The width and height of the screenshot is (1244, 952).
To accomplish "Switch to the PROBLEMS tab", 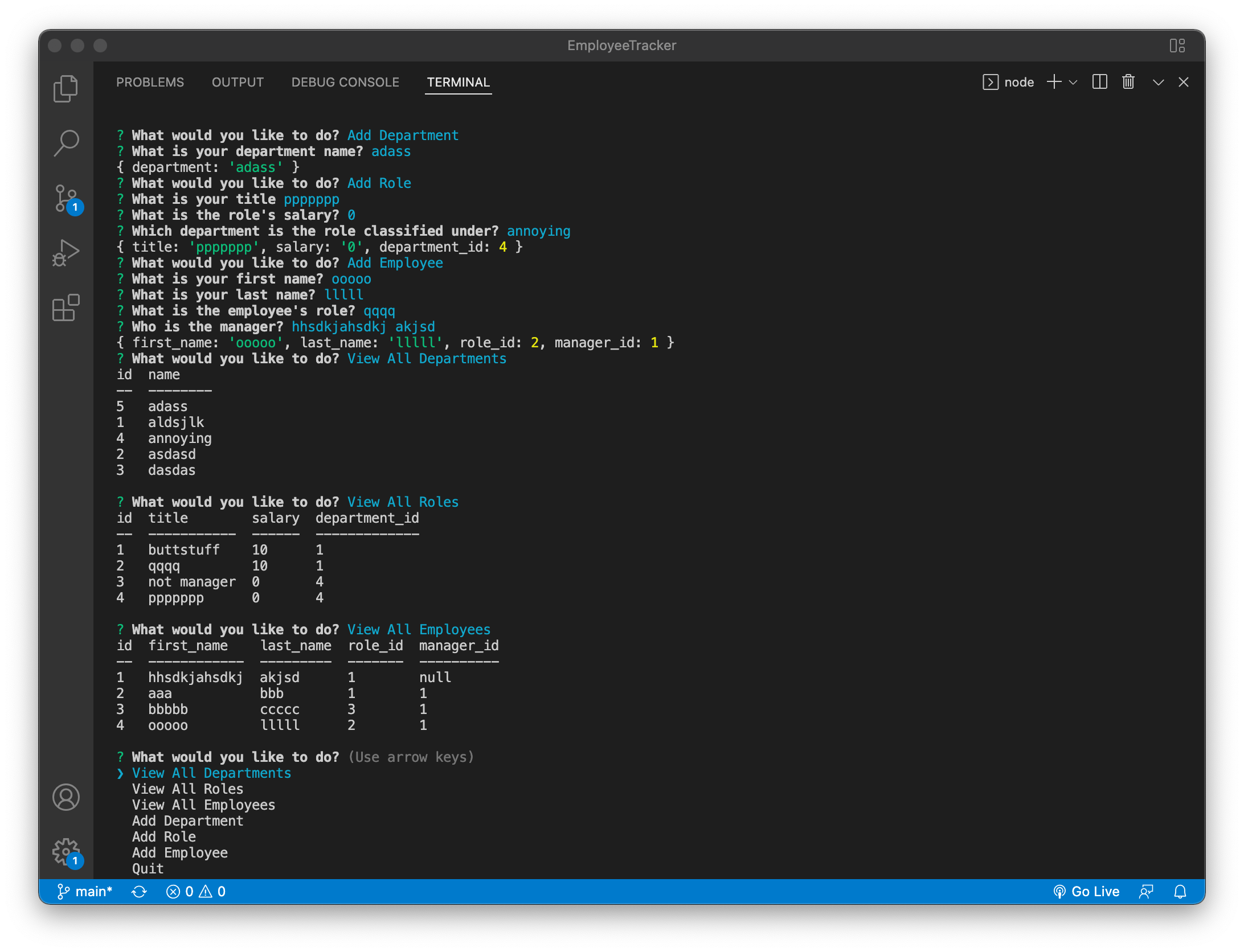I will [150, 82].
